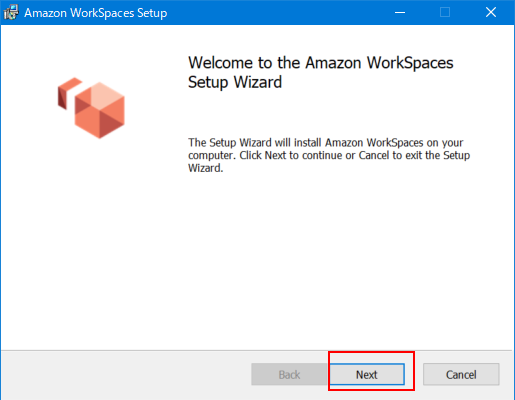Click the 'The Setup Wizard will install' description line
Image resolution: width=515 pixels, height=400 pixels.
[326, 143]
